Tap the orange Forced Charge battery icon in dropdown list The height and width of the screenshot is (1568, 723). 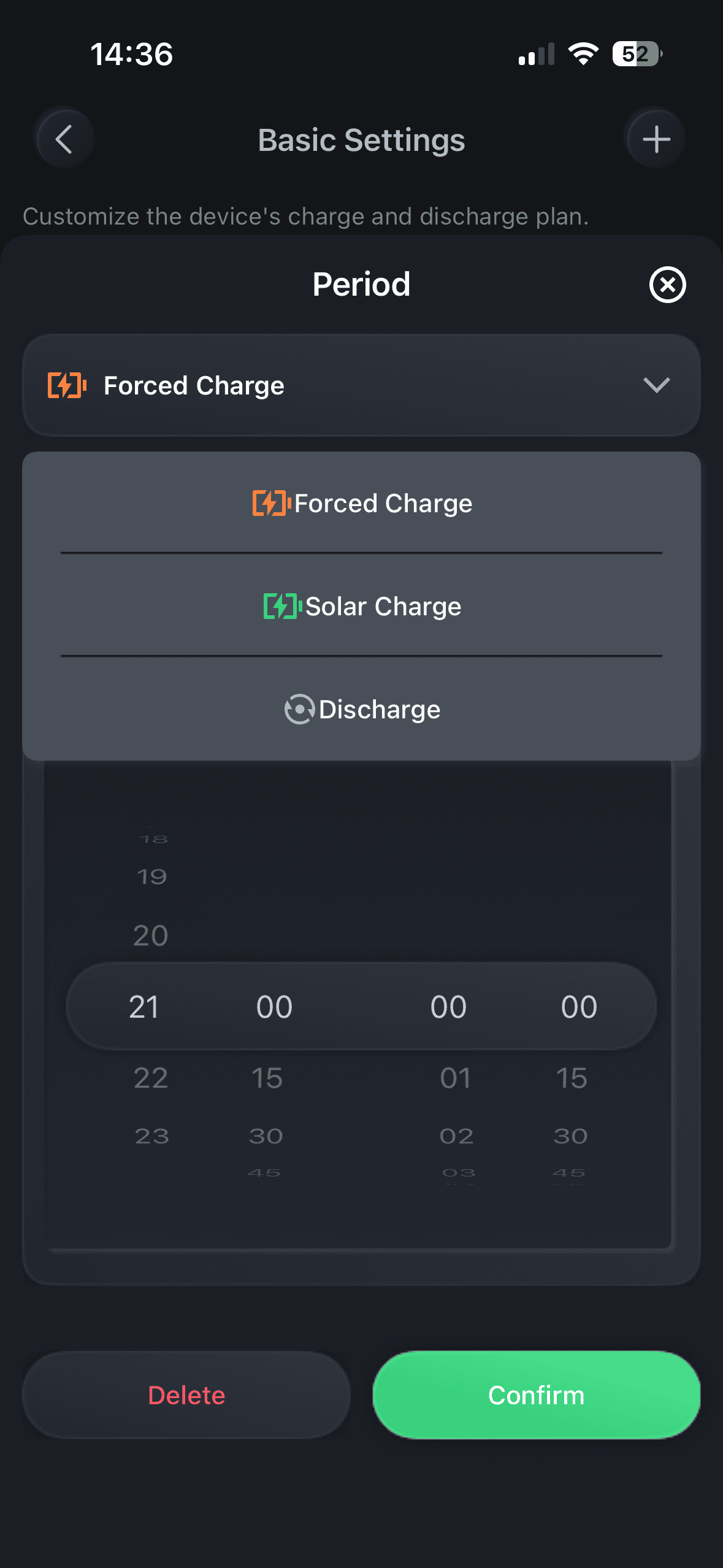pos(270,504)
